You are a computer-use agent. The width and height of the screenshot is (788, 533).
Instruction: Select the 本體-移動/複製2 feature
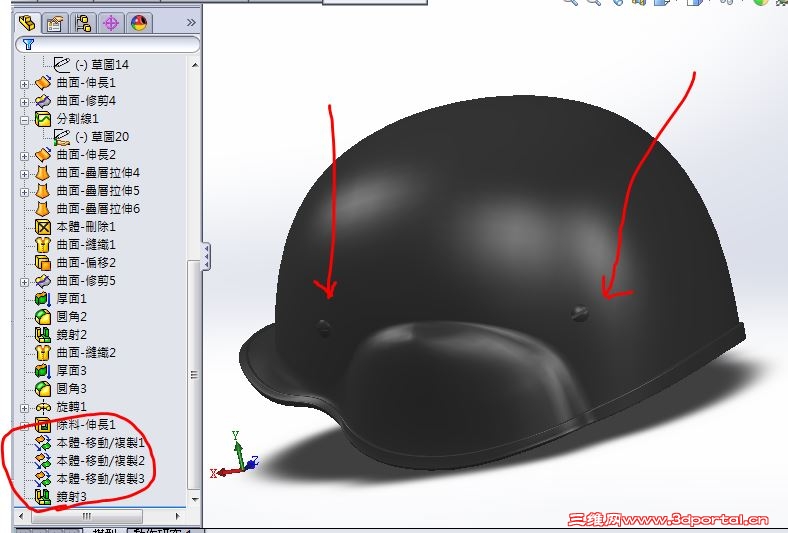point(89,461)
